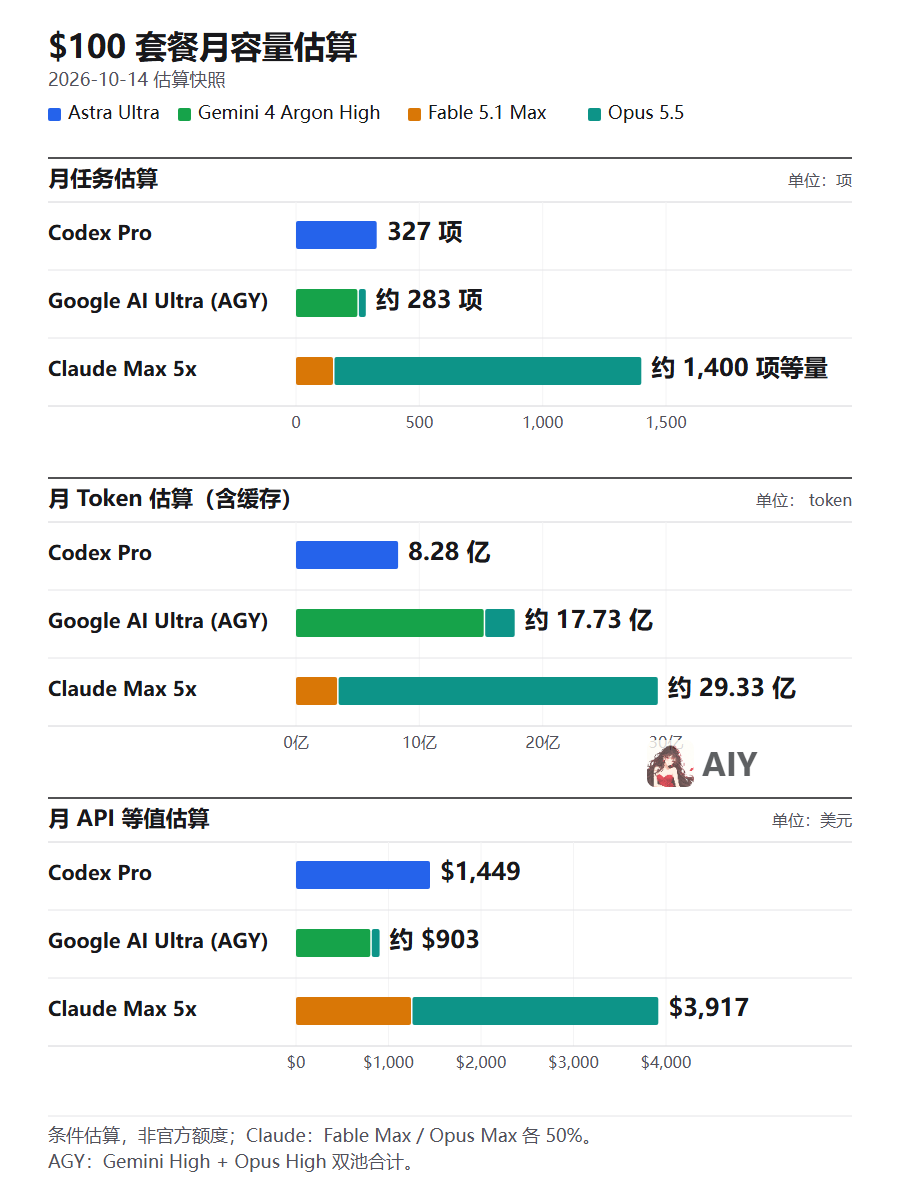This screenshot has width=900, height=1200.
Task: Select the Codex Pro 327 项 blue bar
Action: pyautogui.click(x=336, y=235)
